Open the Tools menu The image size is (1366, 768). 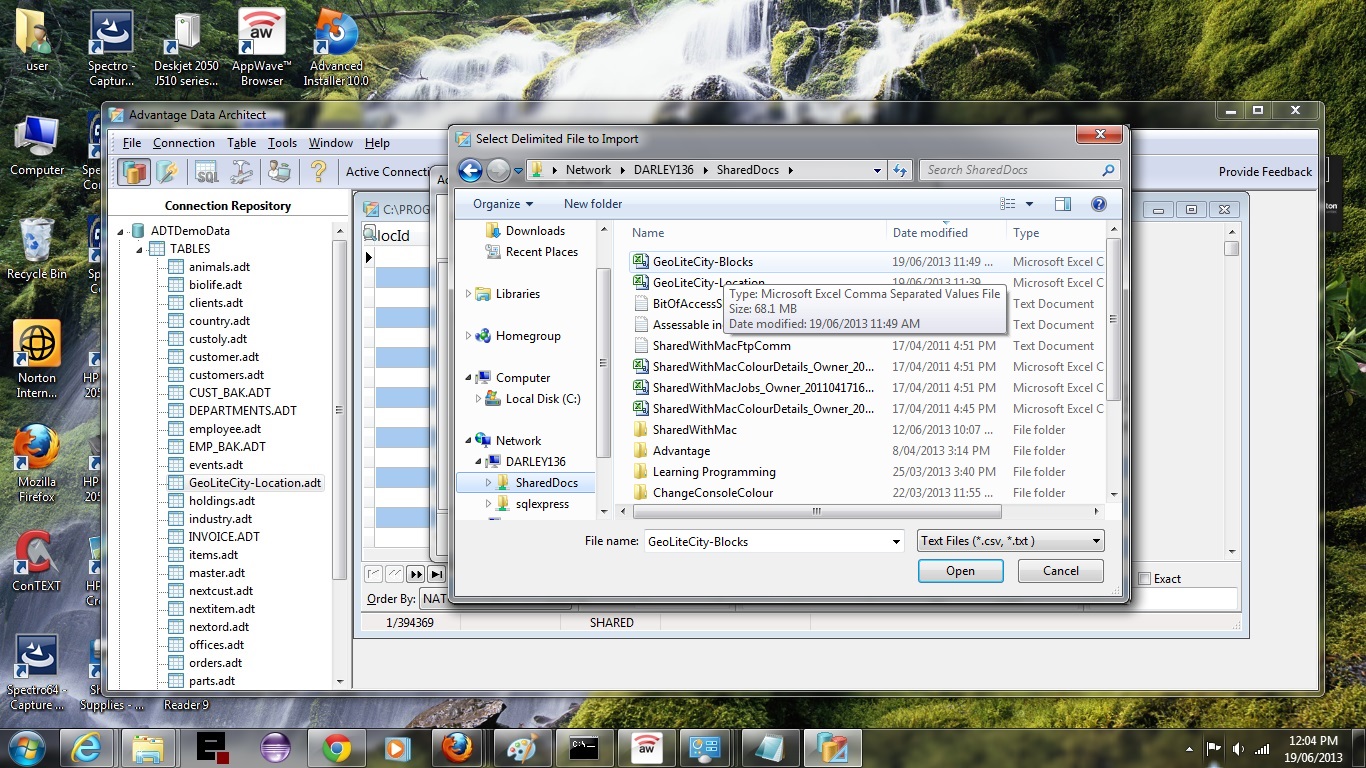pos(282,143)
